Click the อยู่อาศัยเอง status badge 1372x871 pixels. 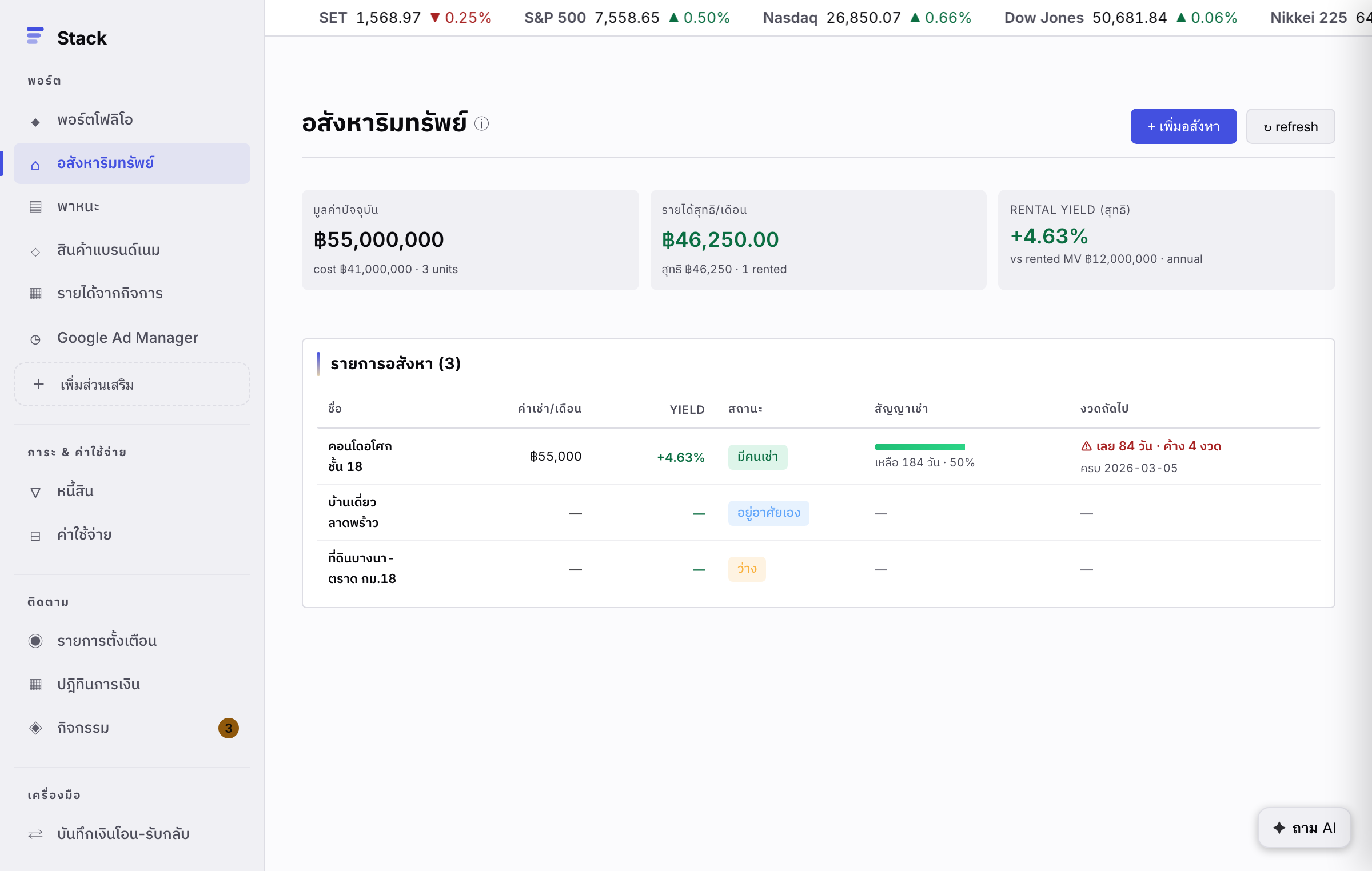click(768, 513)
